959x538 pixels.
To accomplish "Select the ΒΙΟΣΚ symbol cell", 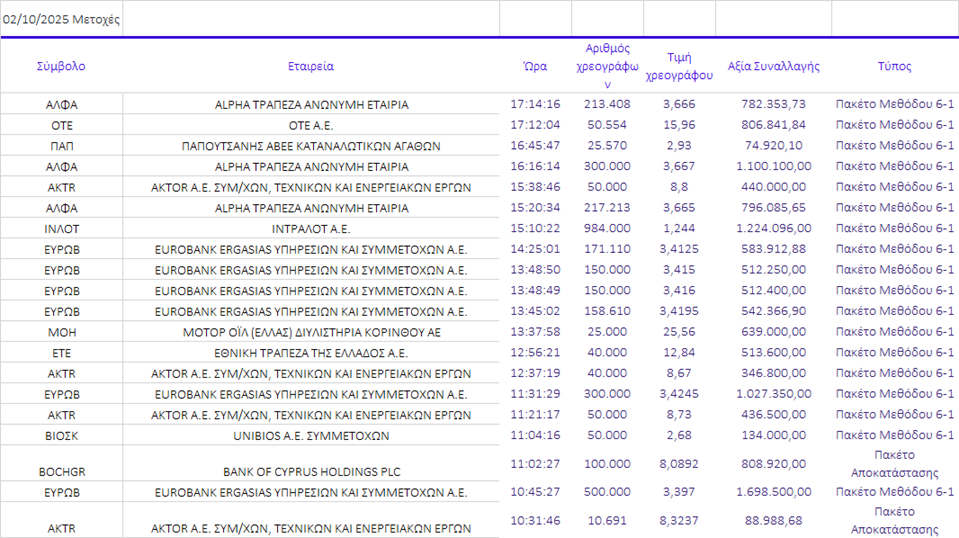I will (x=62, y=436).
